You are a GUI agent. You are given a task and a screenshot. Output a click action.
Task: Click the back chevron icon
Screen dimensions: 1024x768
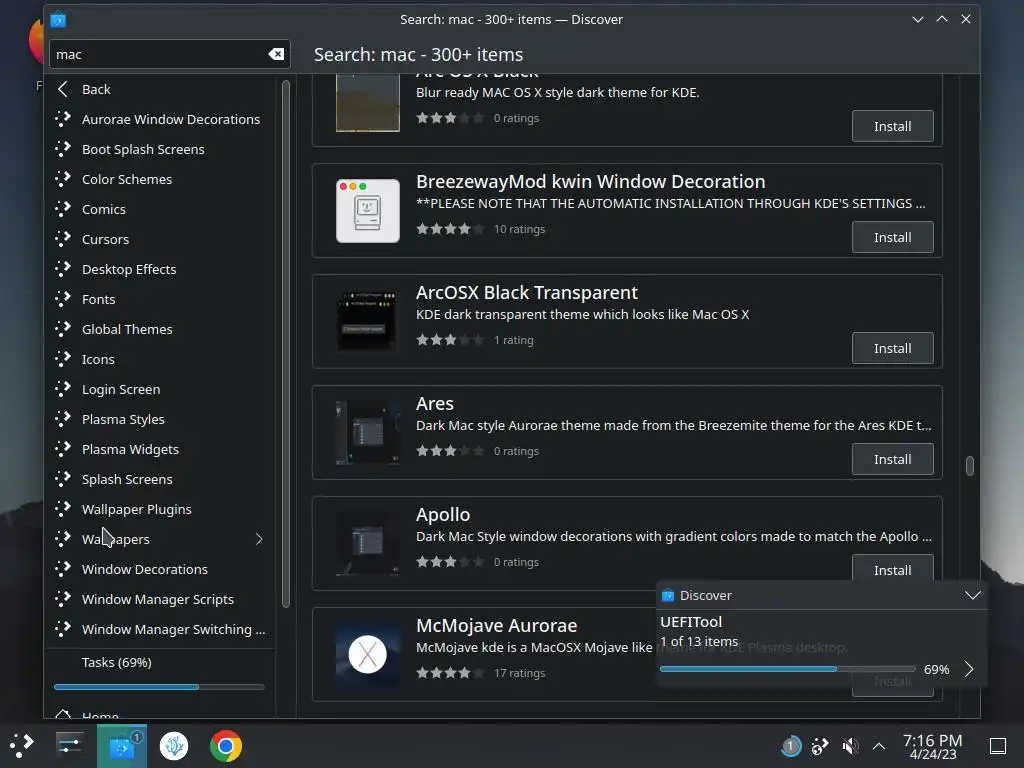63,89
